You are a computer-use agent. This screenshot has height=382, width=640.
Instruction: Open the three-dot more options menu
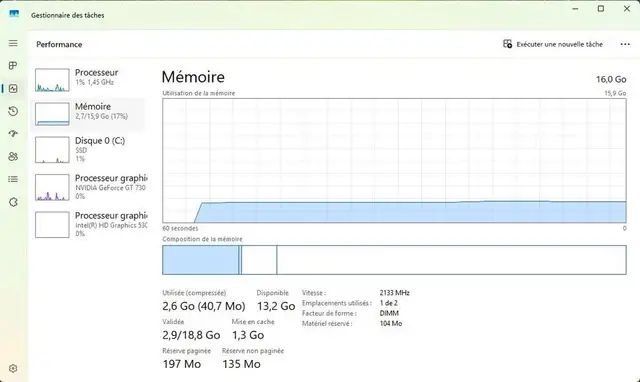pyautogui.click(x=625, y=44)
